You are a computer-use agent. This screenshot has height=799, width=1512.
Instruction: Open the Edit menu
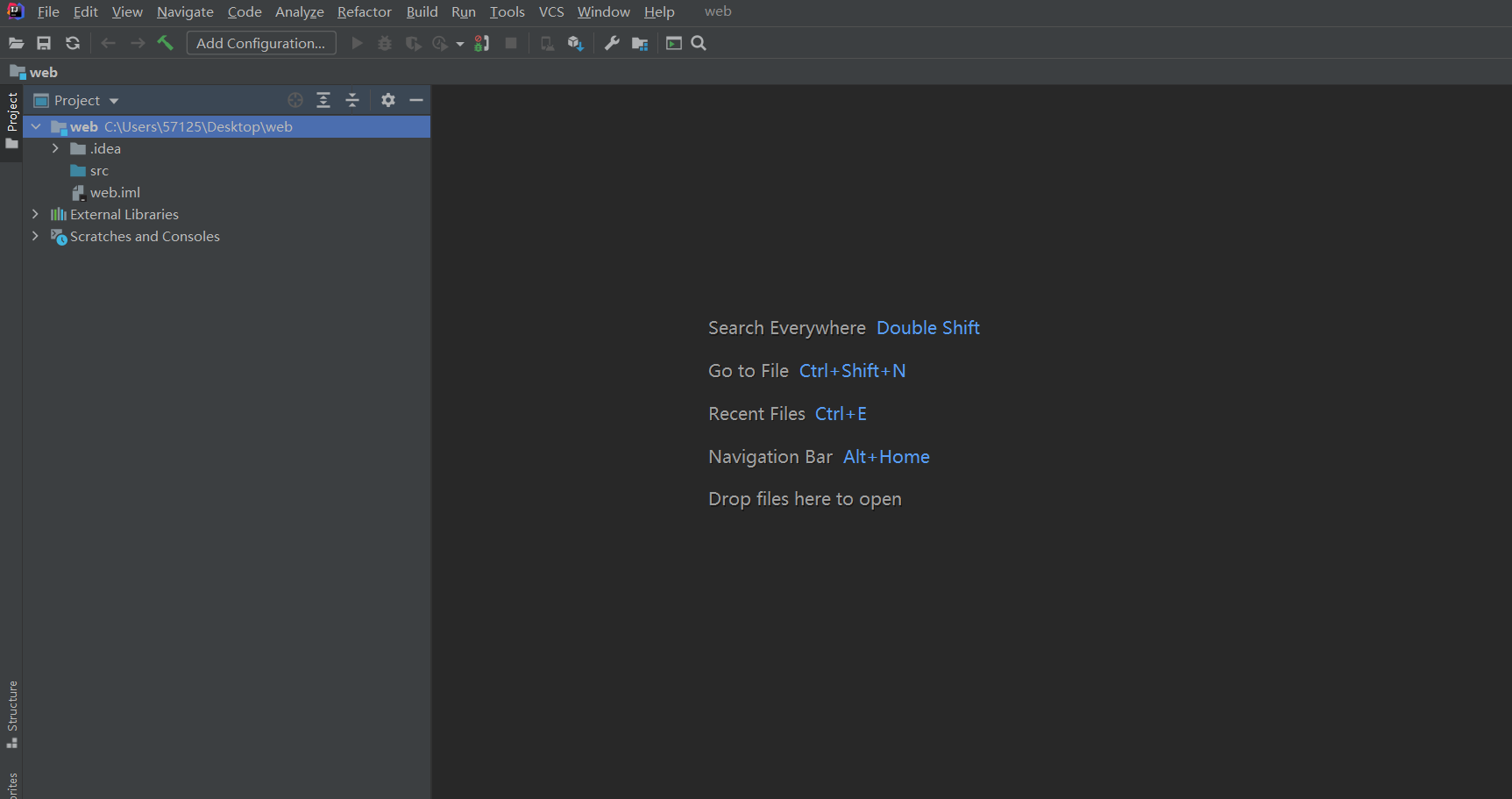tap(86, 11)
